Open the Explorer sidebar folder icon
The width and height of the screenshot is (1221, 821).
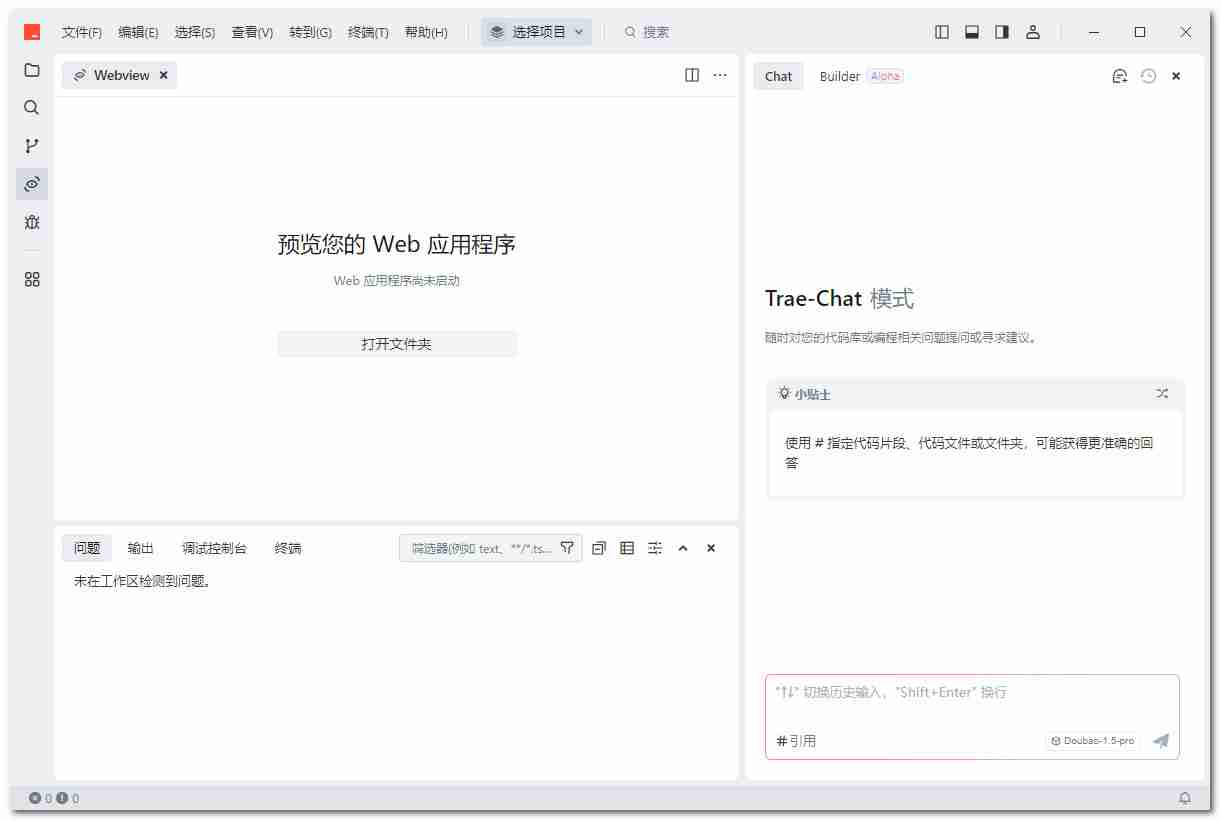tap(31, 70)
